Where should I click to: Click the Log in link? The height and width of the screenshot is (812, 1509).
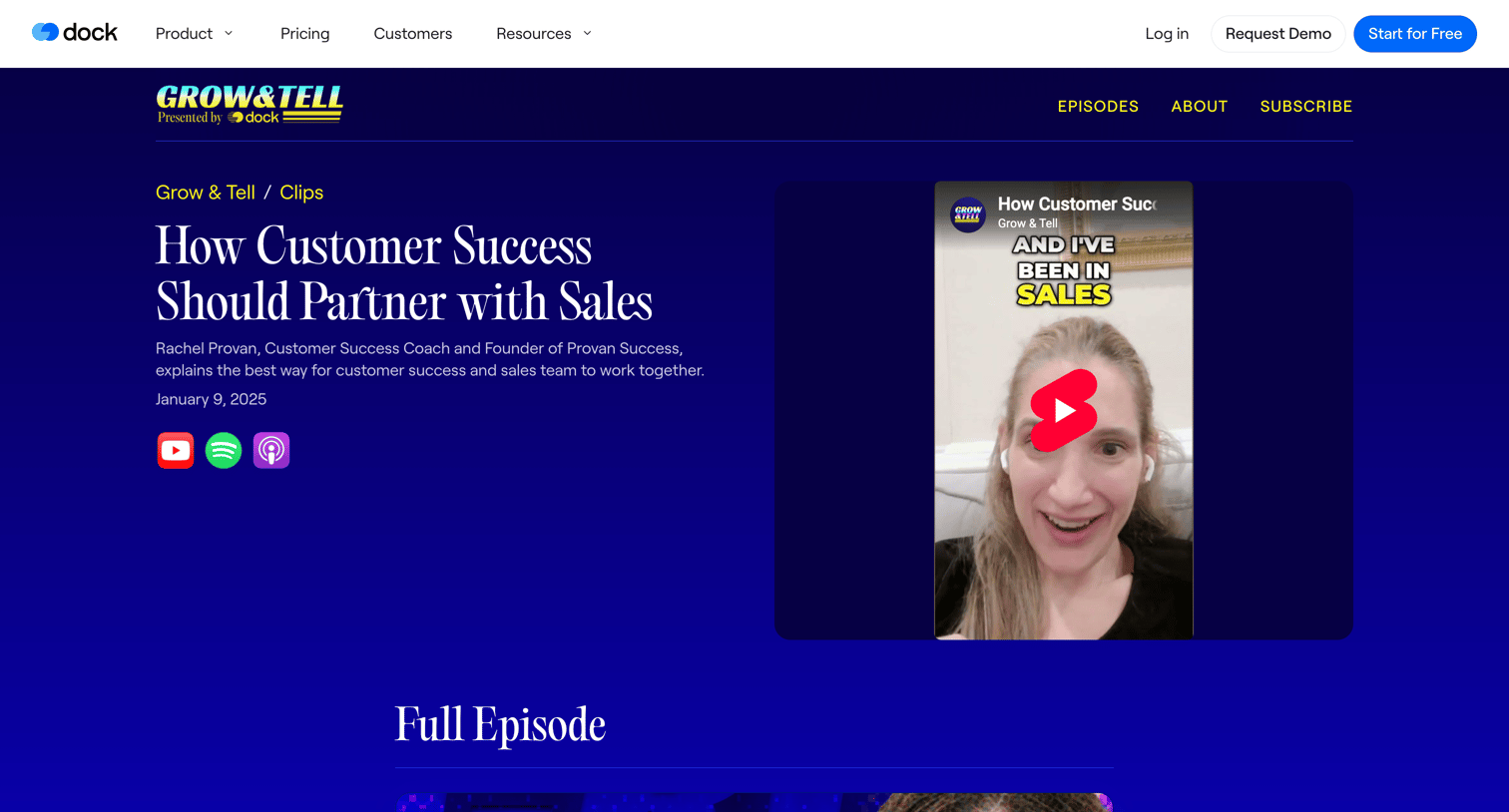[x=1167, y=34]
